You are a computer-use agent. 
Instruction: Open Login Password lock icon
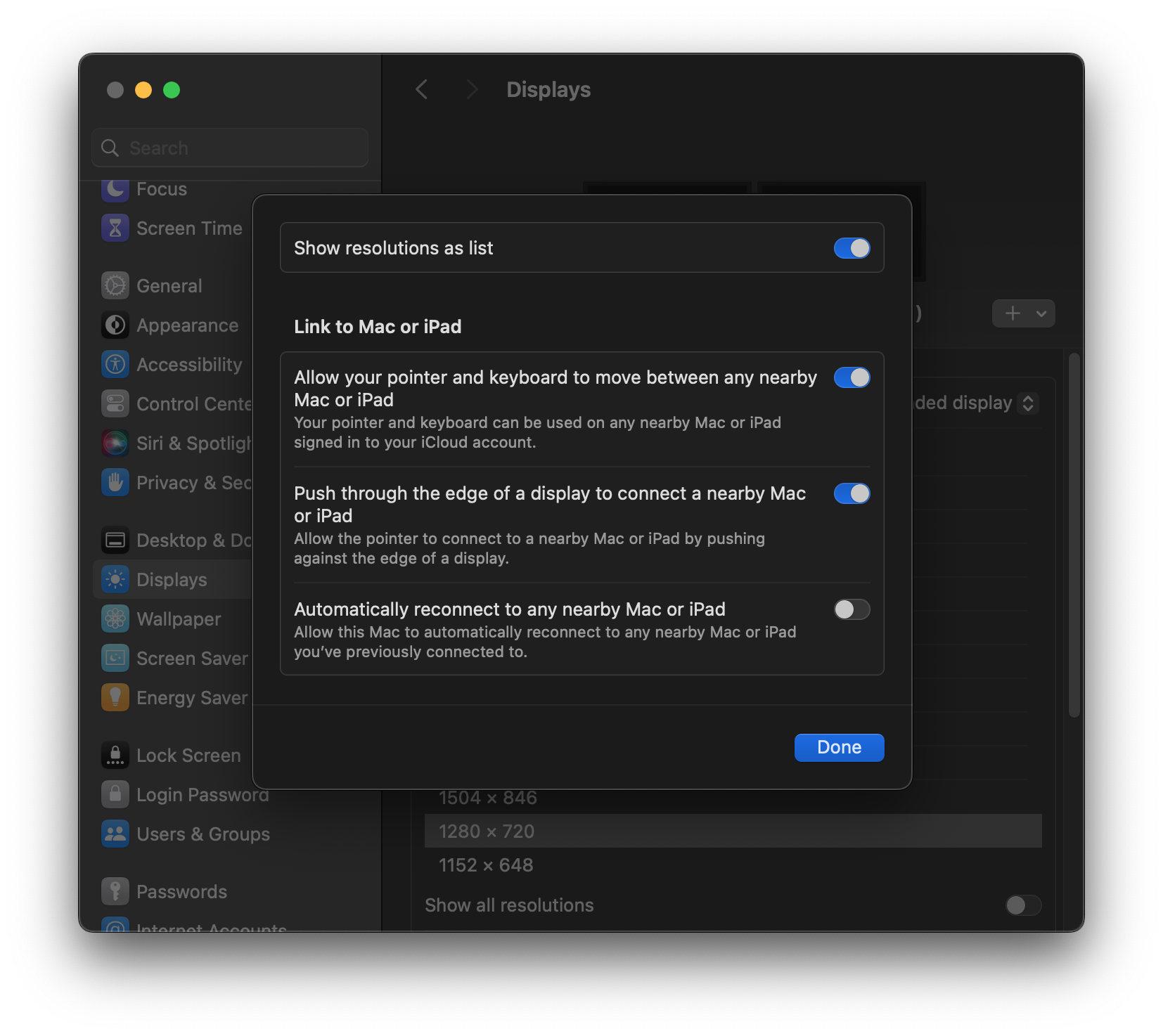pos(115,794)
